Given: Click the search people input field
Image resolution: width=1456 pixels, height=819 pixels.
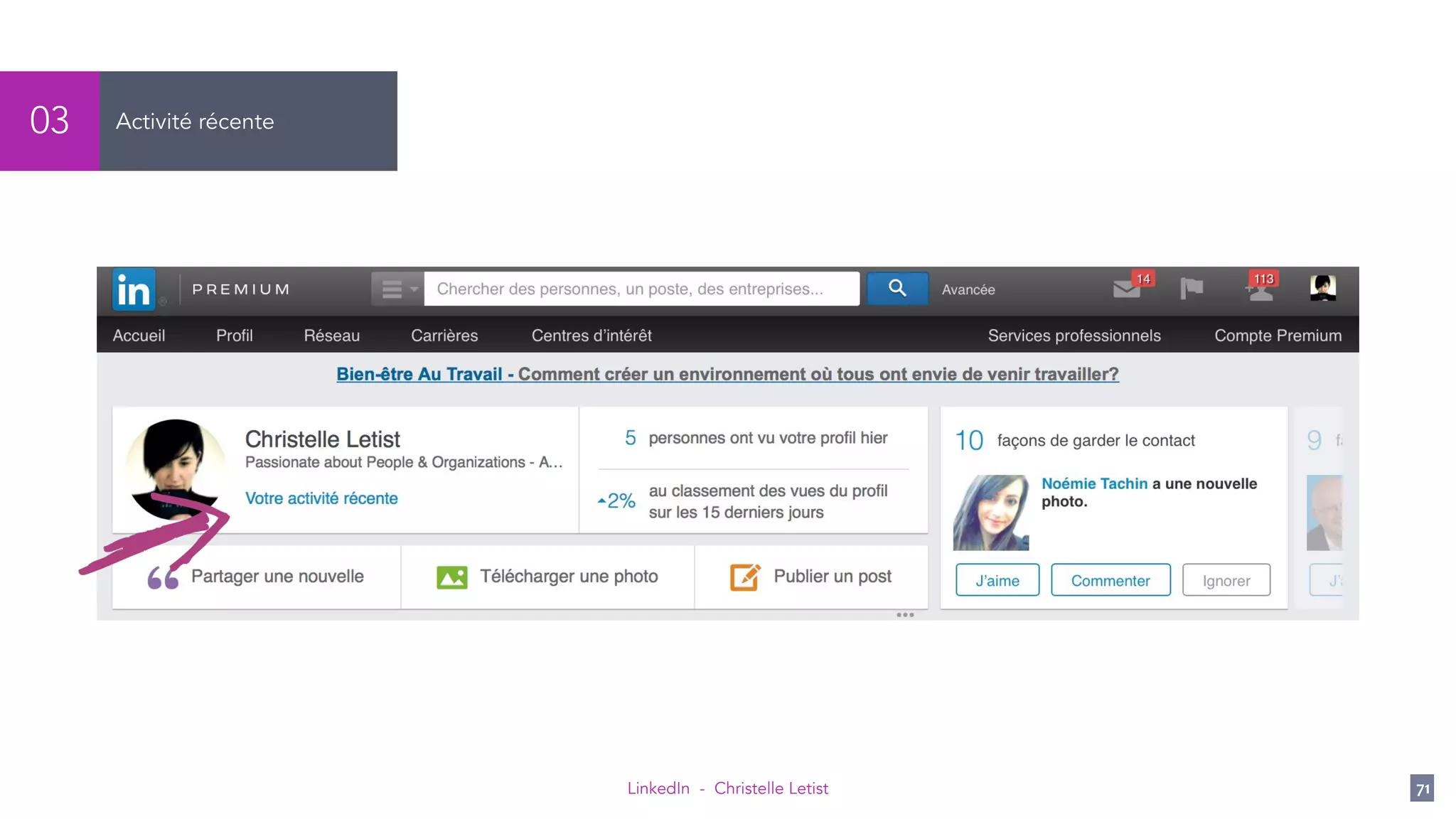Looking at the screenshot, I should (x=641, y=289).
